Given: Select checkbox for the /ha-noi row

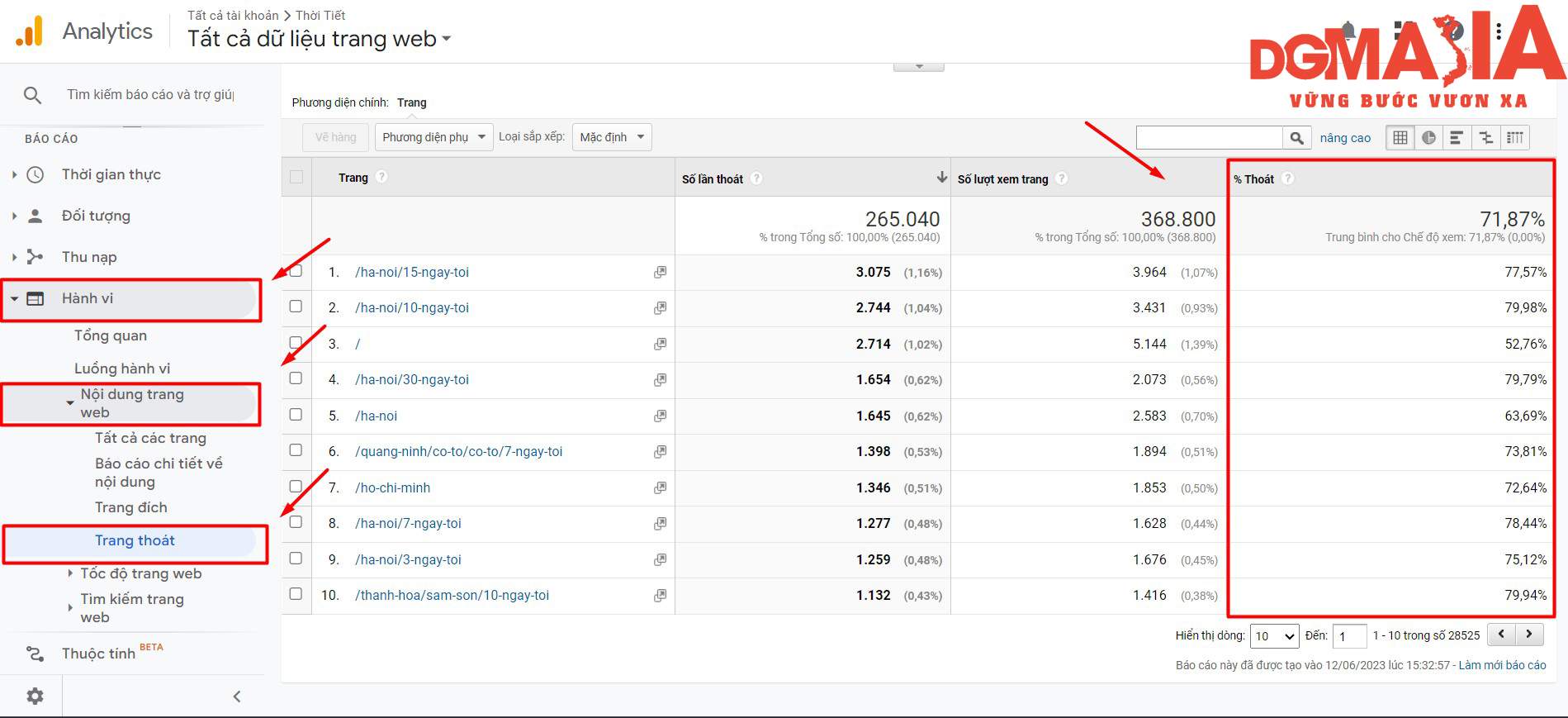Looking at the screenshot, I should click(296, 415).
